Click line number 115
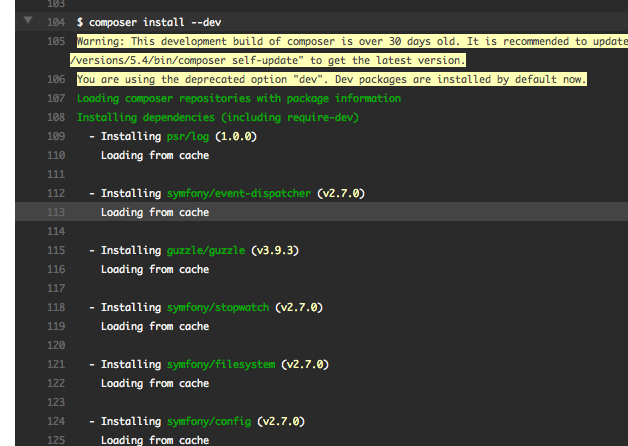This screenshot has width=628, height=446. (x=56, y=250)
